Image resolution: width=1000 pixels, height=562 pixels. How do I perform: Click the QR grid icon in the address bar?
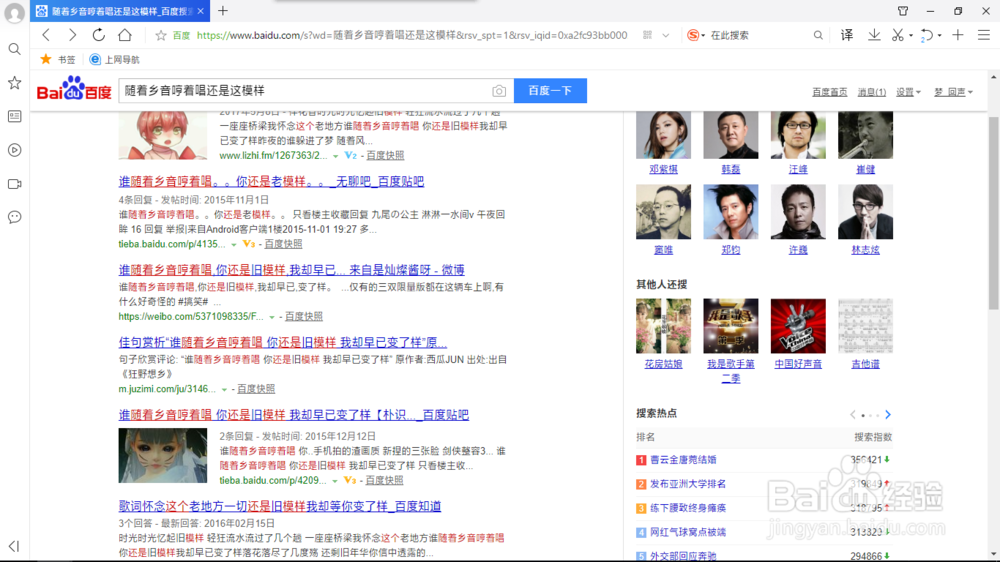[x=647, y=35]
